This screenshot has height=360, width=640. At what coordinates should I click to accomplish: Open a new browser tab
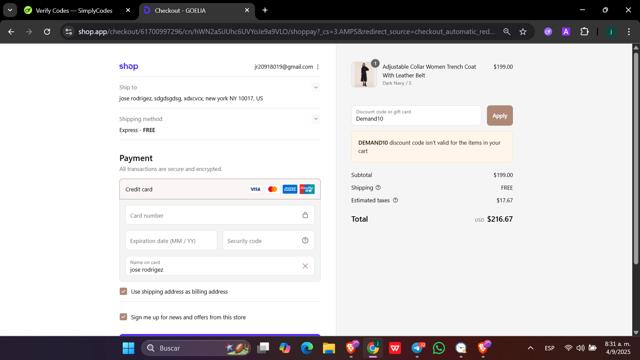pyautogui.click(x=265, y=10)
